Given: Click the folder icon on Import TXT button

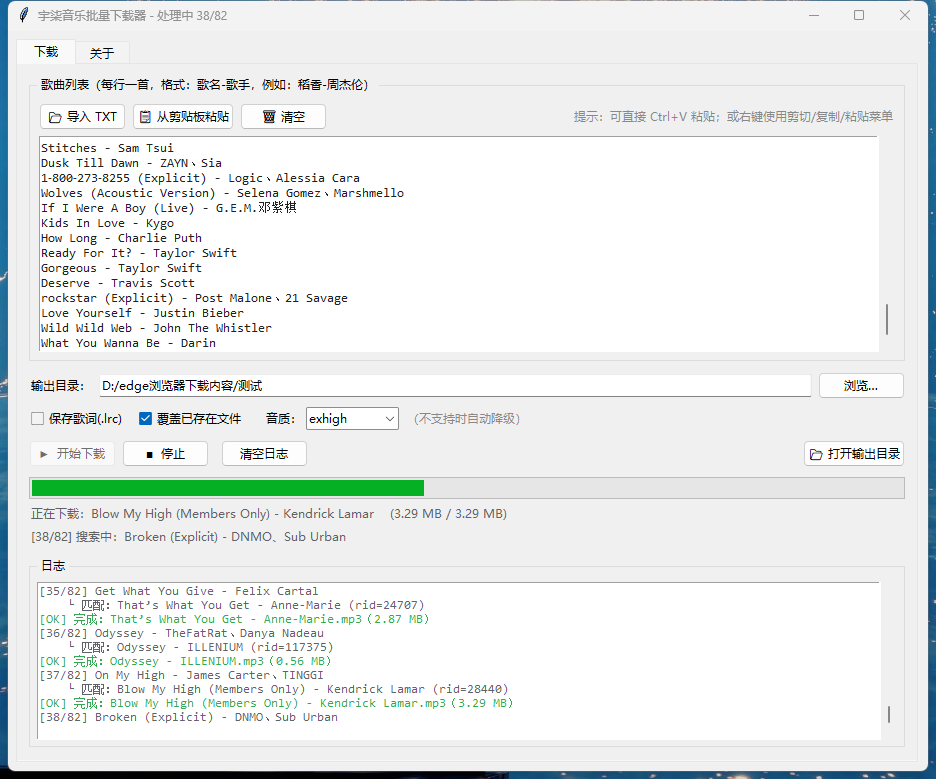Looking at the screenshot, I should pos(55,117).
